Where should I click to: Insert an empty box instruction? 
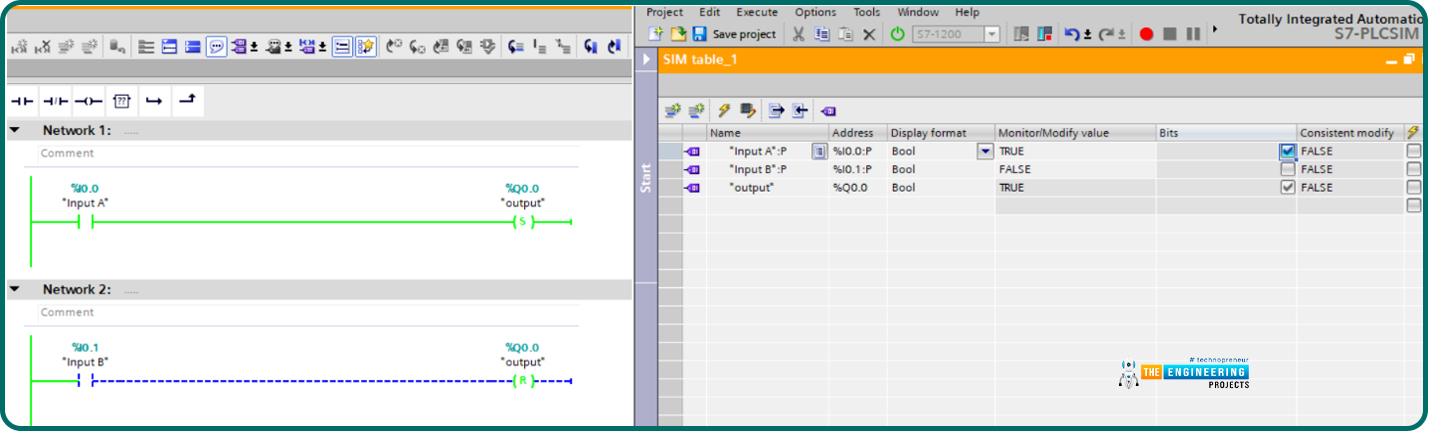coord(122,101)
